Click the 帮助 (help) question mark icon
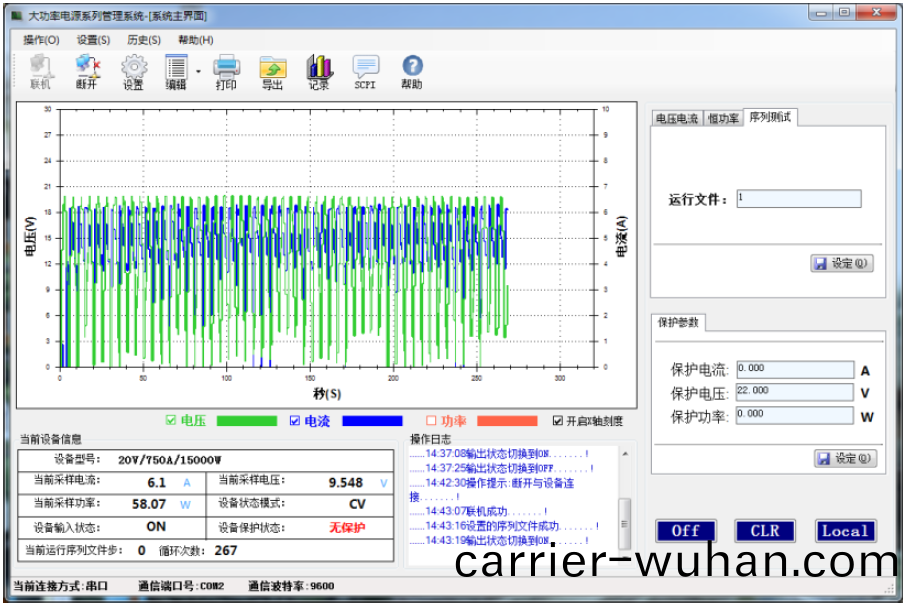Screen dimensions: 906x606 pos(412,72)
